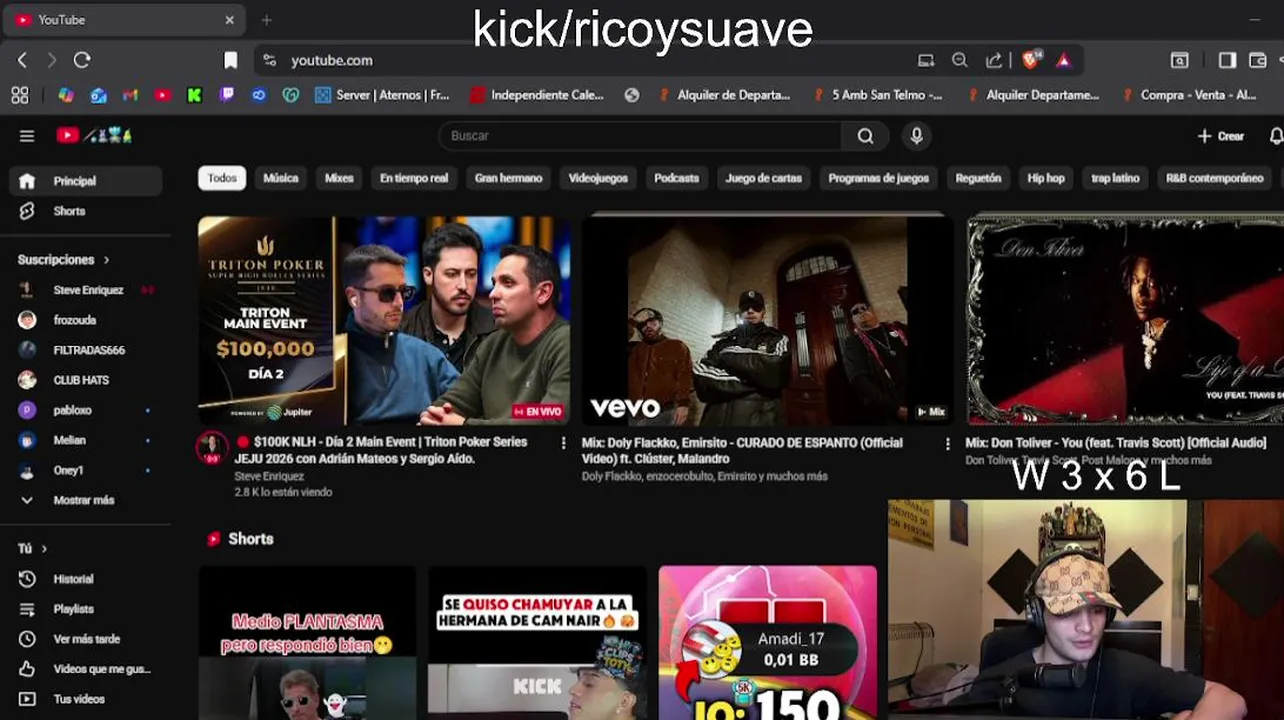Toggle the browser sidebar panel icon
1284x720 pixels.
pos(1227,60)
